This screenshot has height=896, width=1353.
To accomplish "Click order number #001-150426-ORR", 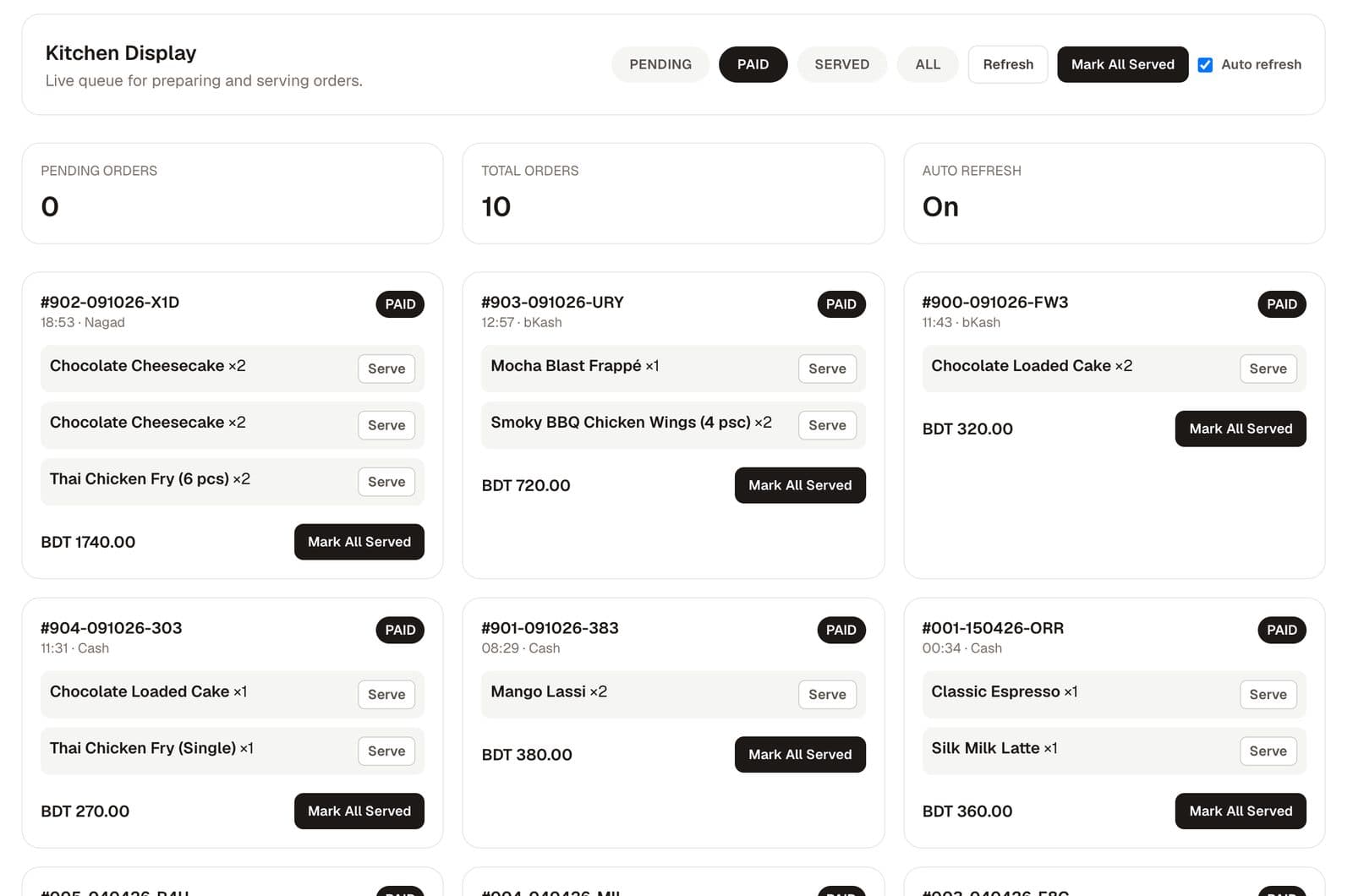I will pyautogui.click(x=993, y=629).
